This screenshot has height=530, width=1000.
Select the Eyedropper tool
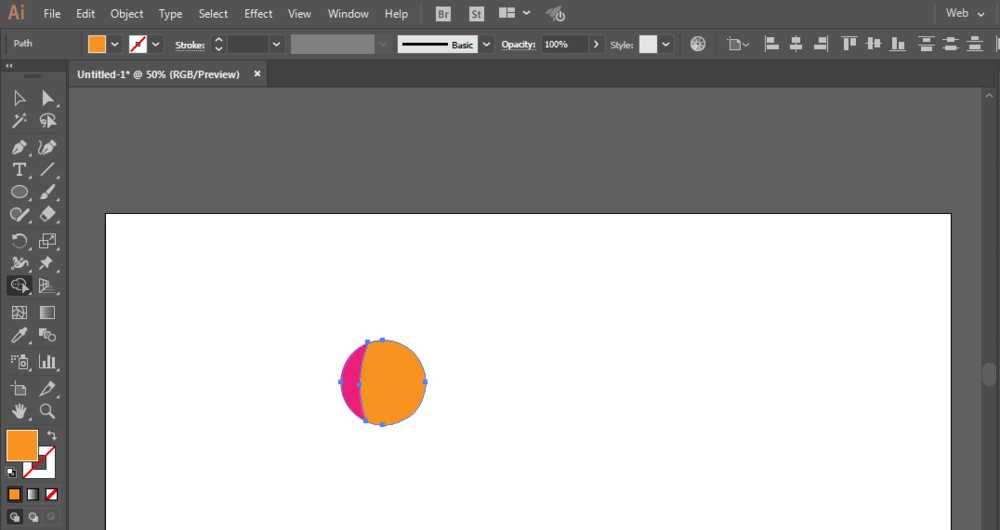pos(19,335)
